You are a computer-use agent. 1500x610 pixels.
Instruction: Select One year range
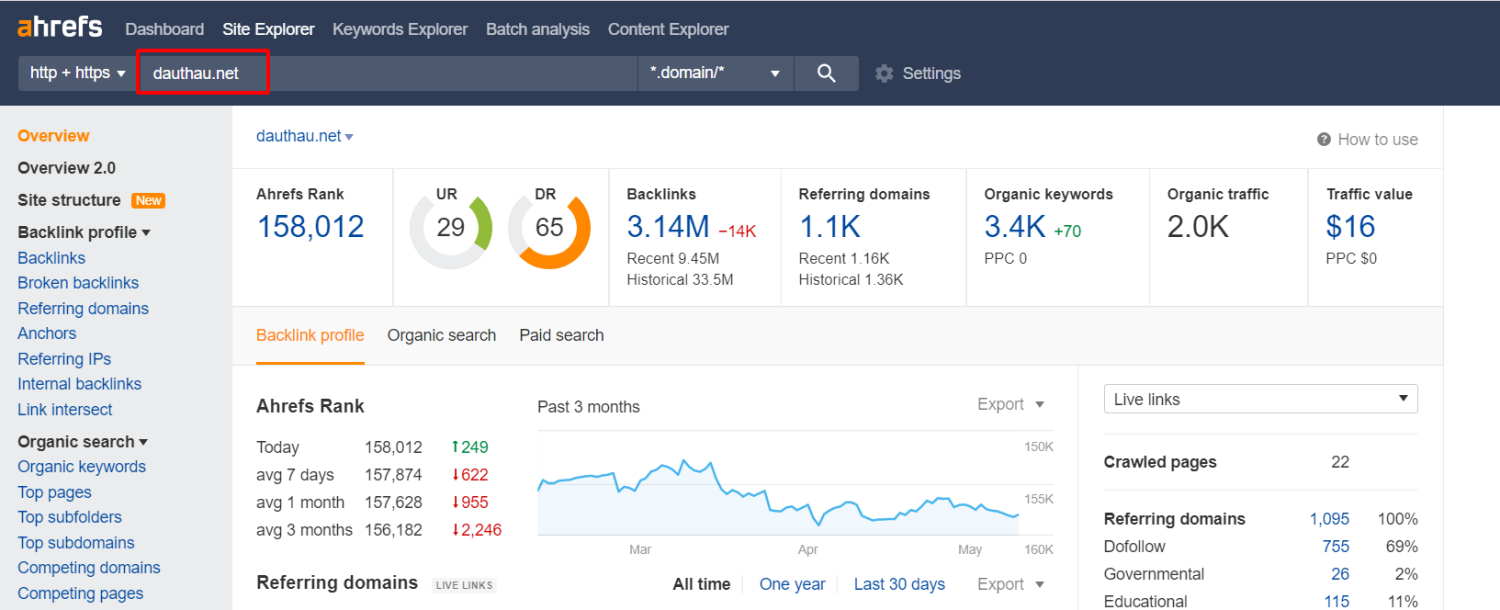click(x=792, y=584)
